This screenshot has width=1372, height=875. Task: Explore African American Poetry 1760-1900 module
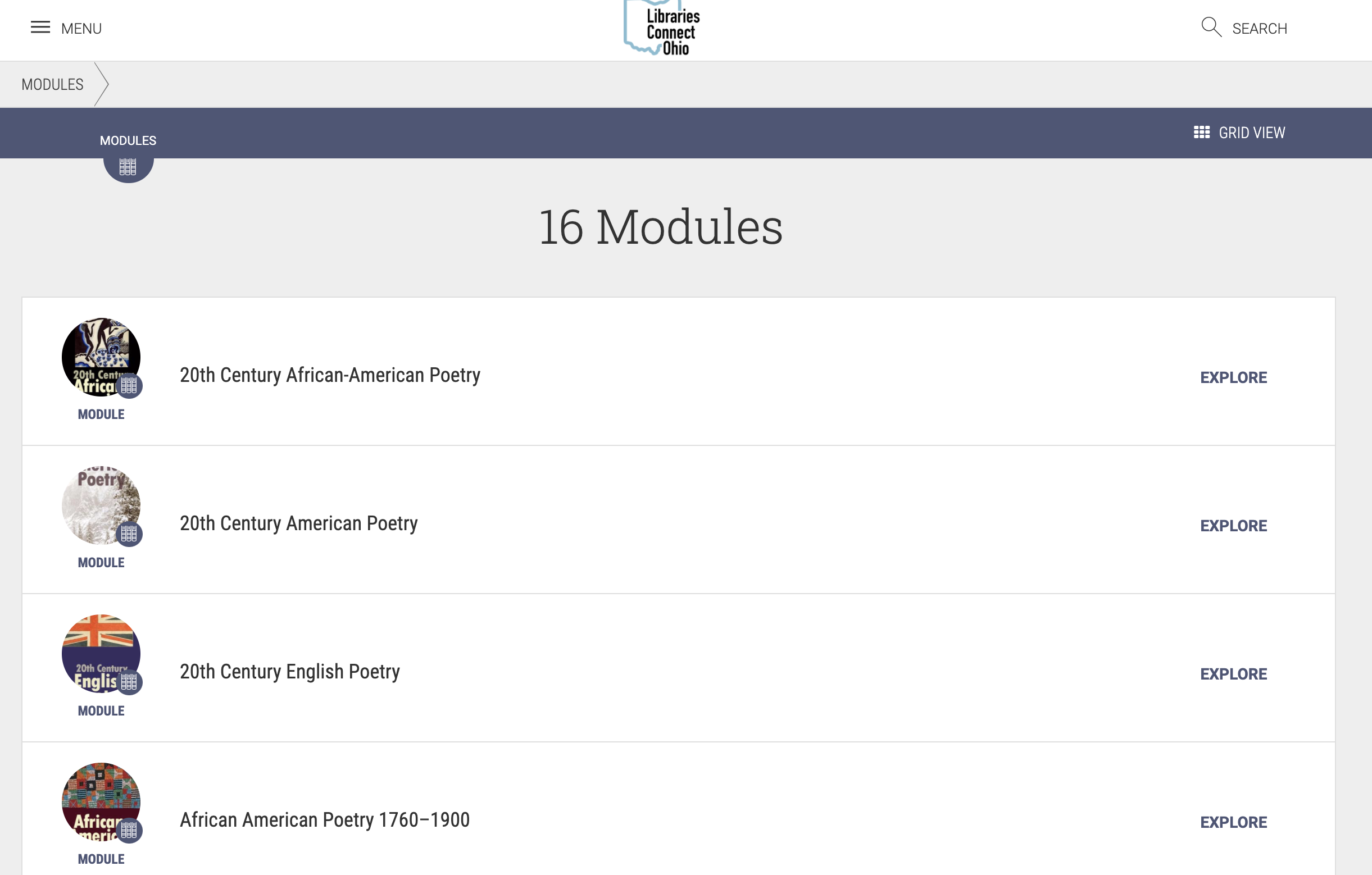(1234, 821)
